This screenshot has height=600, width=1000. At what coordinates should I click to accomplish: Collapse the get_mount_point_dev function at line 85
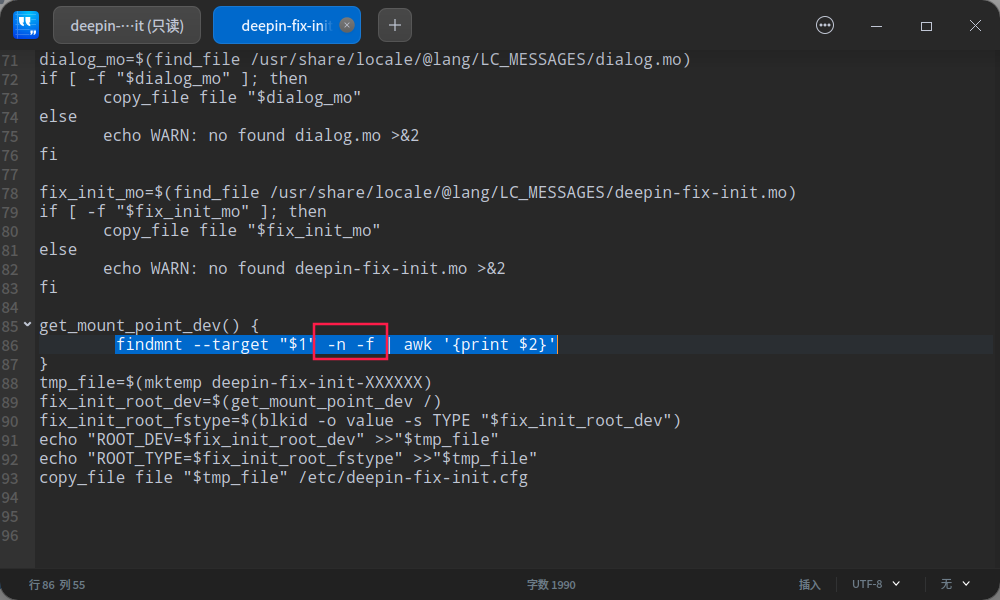tap(27, 325)
